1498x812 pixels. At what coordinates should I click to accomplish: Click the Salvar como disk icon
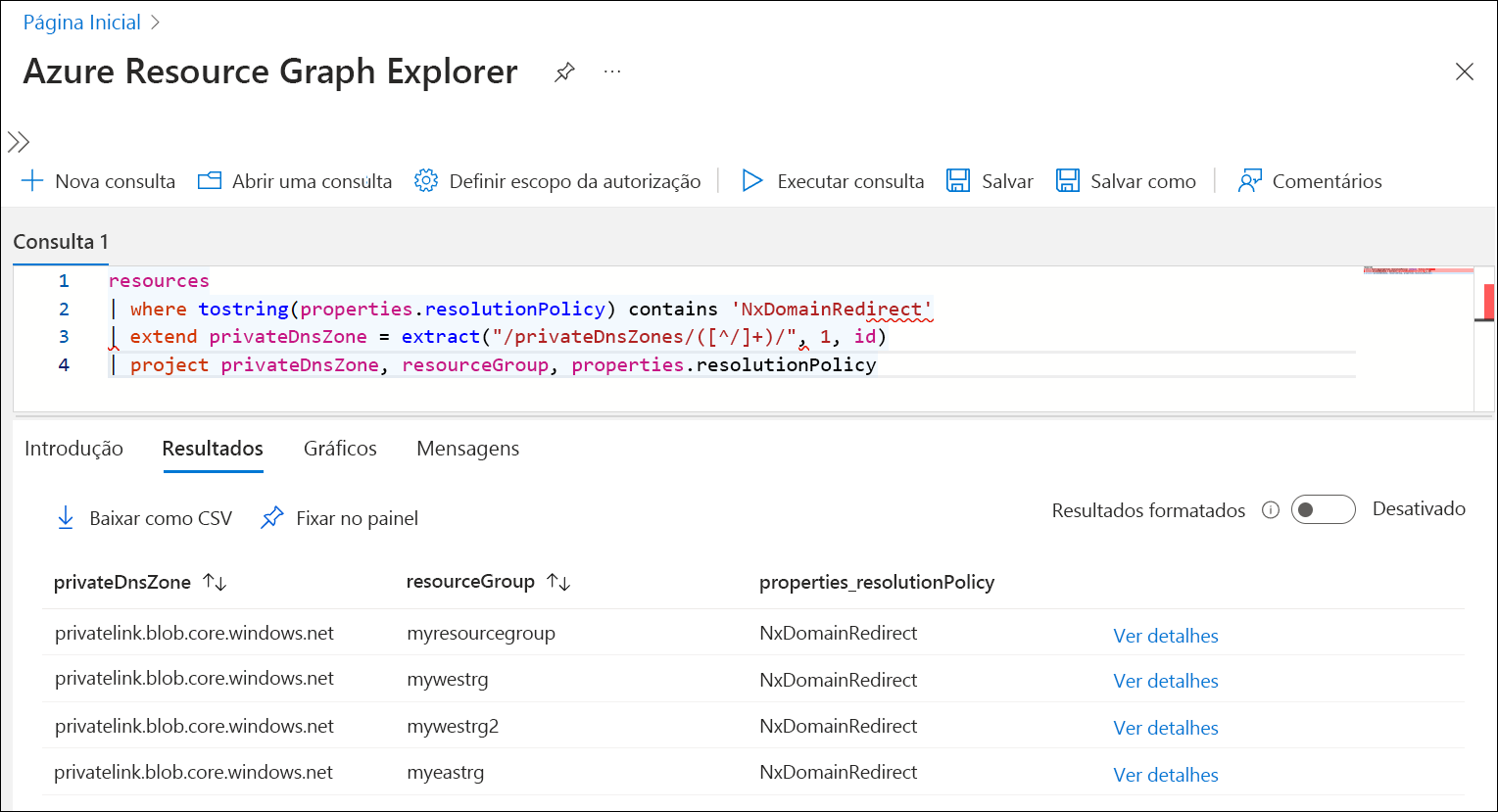tap(1067, 181)
